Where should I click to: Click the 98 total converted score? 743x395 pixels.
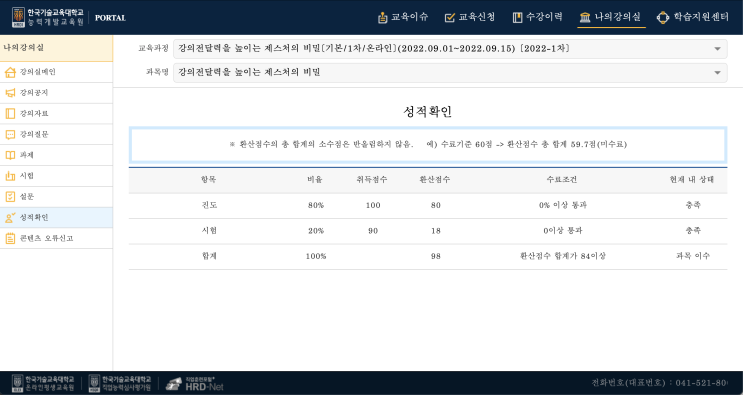[x=436, y=256]
